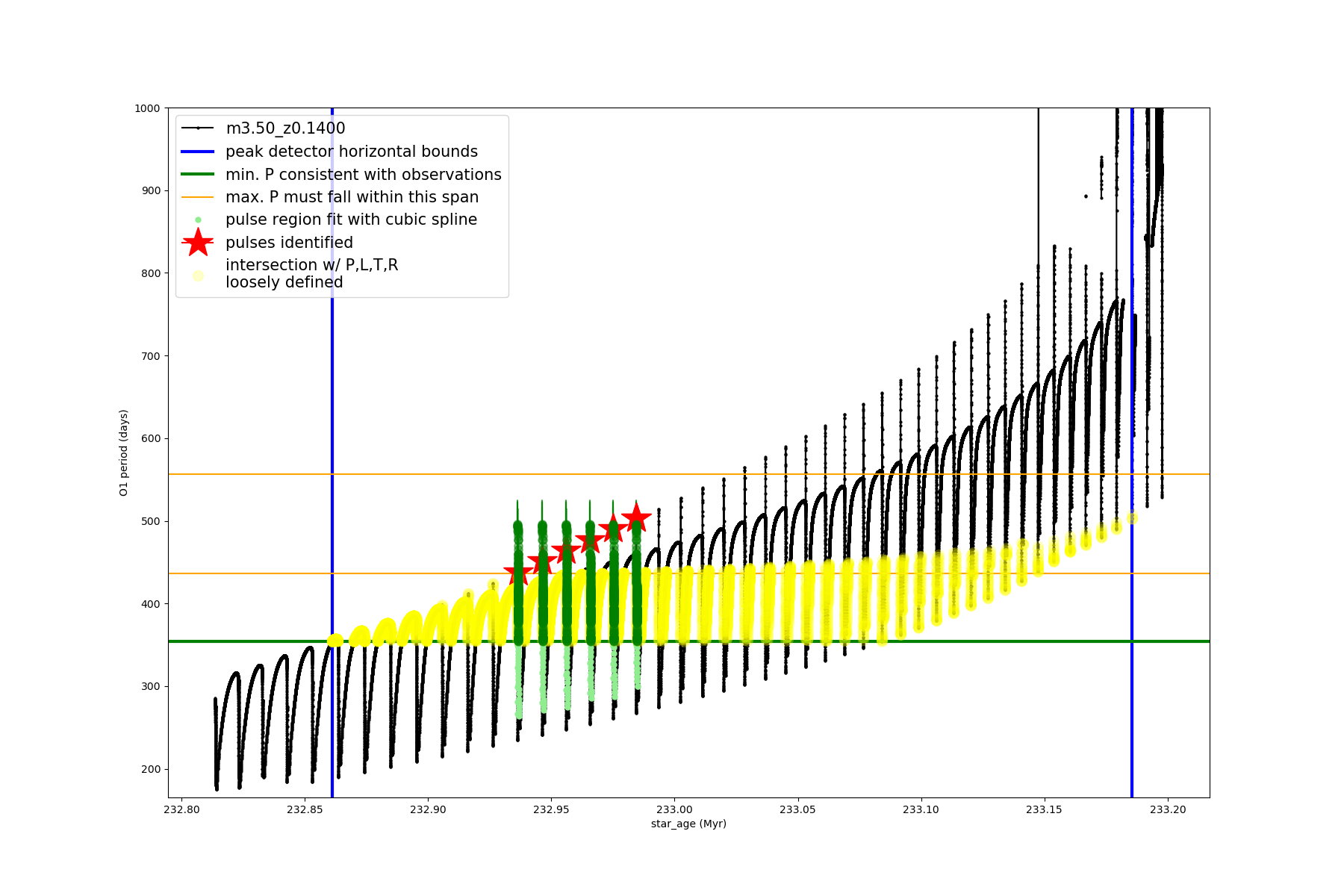Click the light green dot legend marker
The height and width of the screenshot is (896, 1344).
pyautogui.click(x=198, y=220)
